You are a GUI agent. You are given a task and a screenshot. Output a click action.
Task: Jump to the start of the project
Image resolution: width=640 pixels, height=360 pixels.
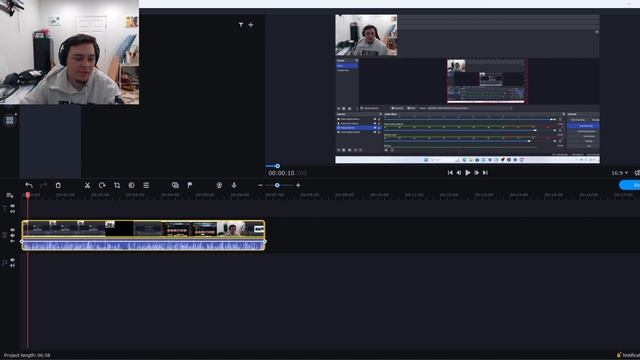coord(450,173)
